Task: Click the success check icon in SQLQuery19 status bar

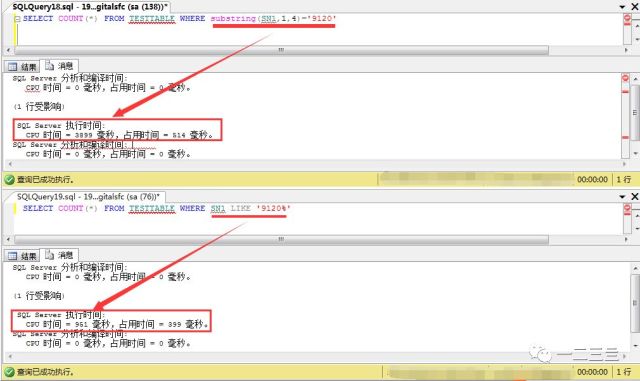Action: (x=9, y=372)
